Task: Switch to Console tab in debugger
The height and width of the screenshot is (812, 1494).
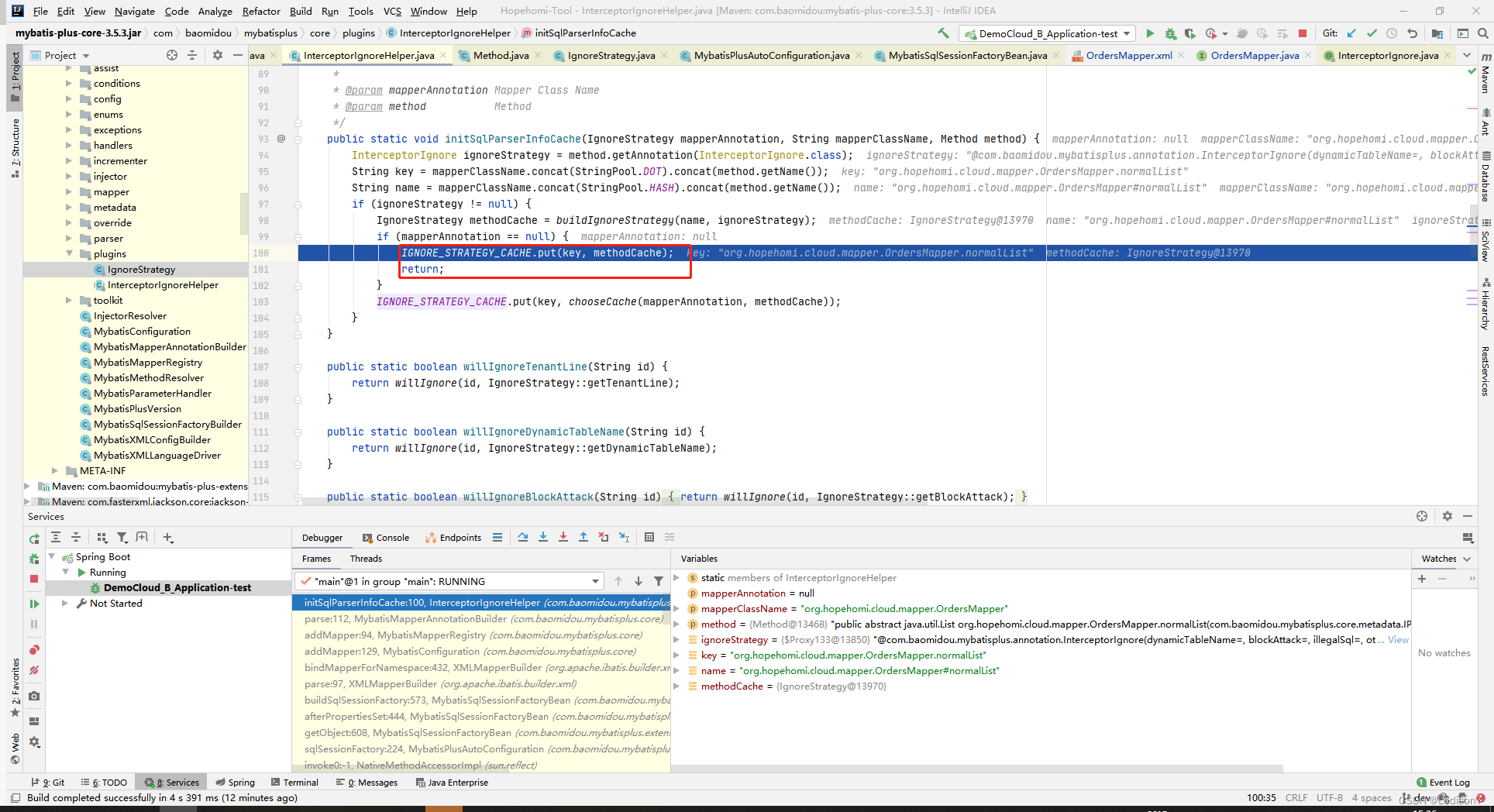Action: (385, 537)
